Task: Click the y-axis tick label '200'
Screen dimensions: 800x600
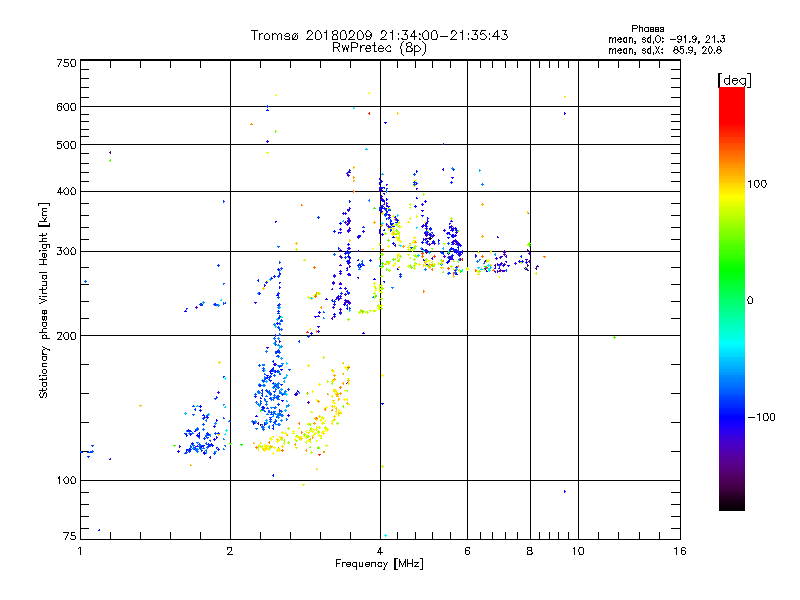Action: click(66, 336)
